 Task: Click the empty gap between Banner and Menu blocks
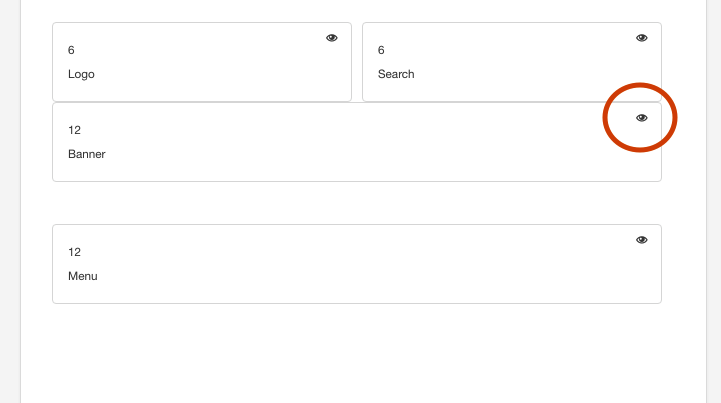(x=357, y=203)
